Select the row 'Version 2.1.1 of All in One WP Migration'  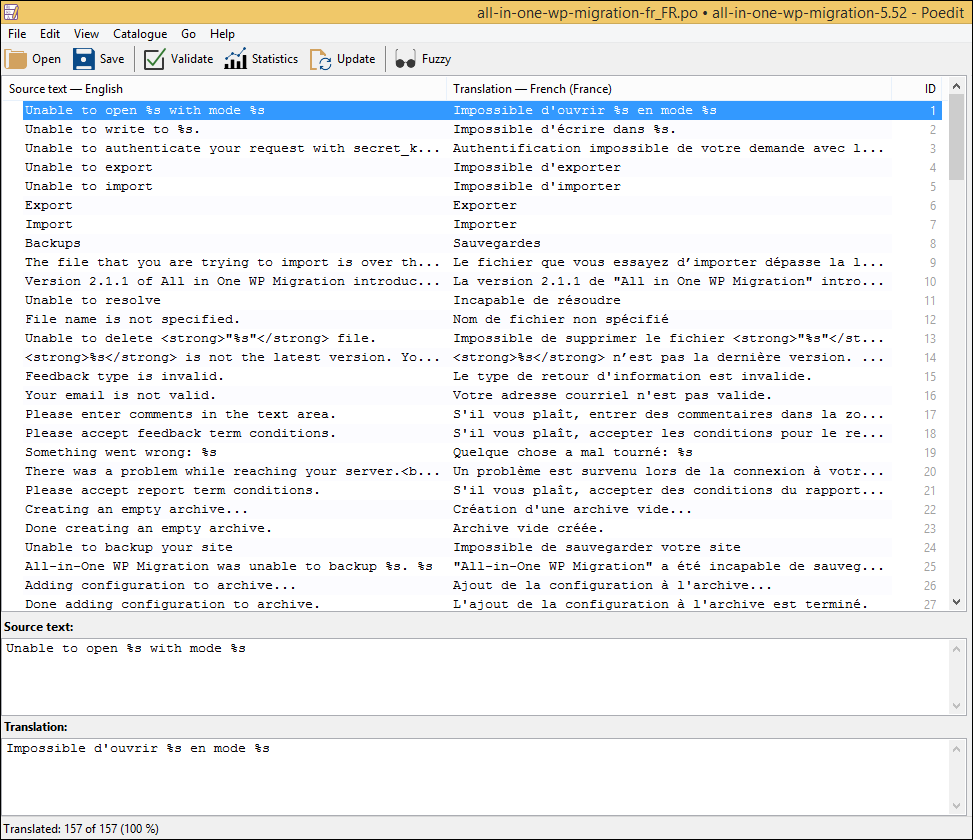coord(482,282)
